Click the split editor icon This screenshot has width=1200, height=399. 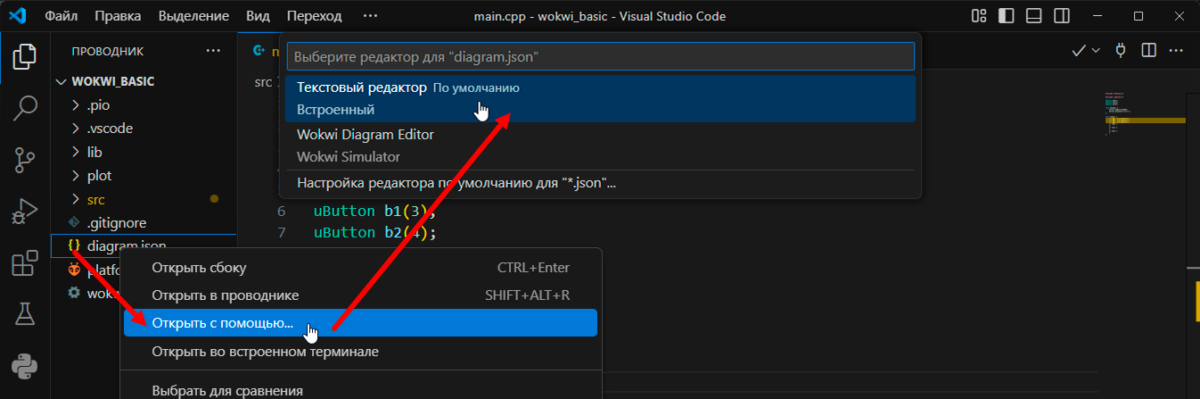pos(1149,50)
